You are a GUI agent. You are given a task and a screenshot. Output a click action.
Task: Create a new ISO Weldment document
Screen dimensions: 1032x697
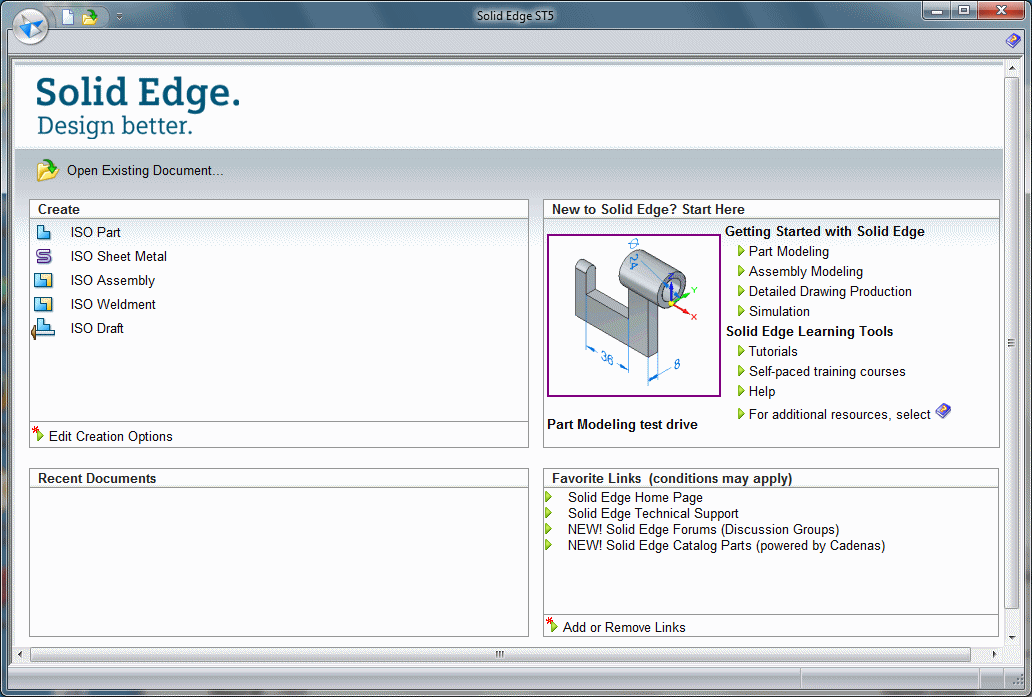click(x=113, y=304)
